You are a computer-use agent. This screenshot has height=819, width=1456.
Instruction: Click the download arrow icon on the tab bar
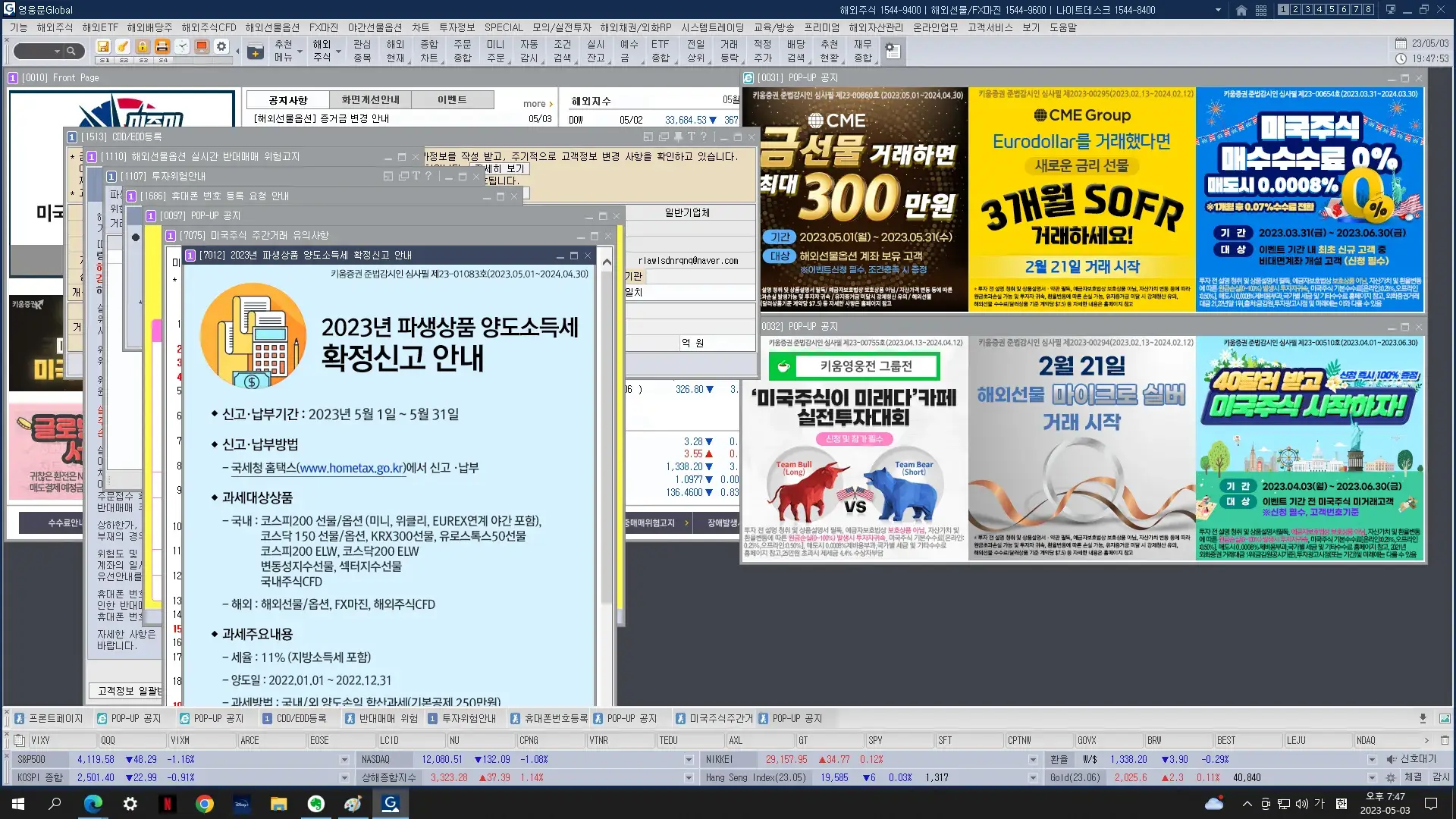[x=1423, y=718]
